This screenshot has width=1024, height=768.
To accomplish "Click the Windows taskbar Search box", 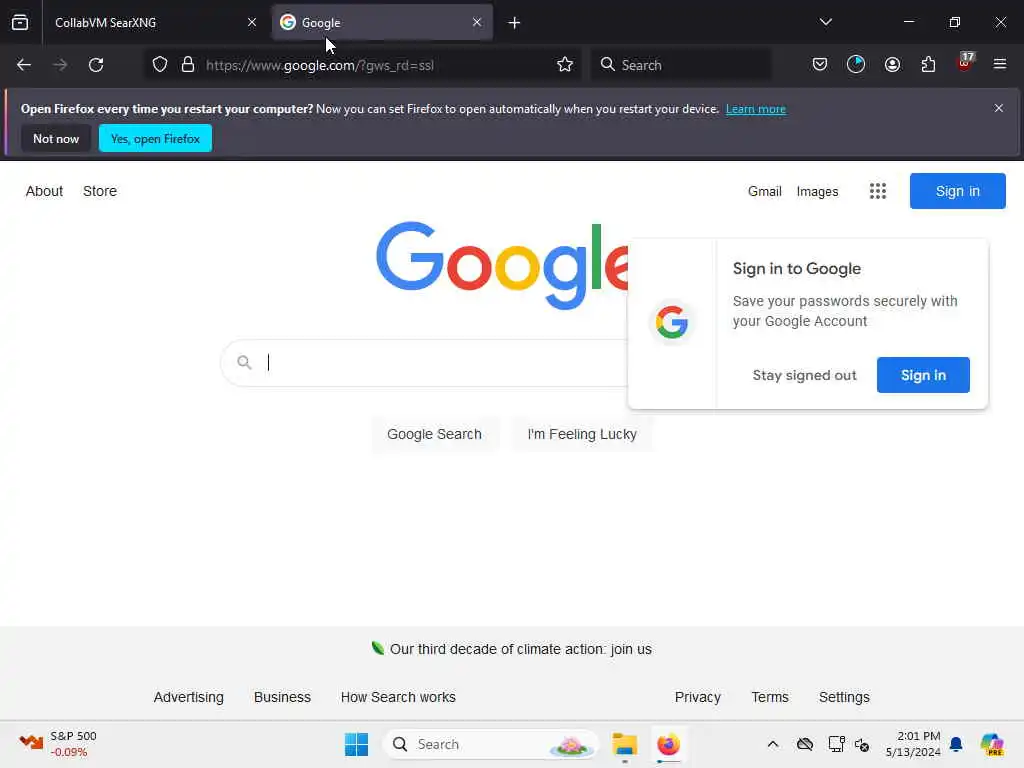I will pos(490,744).
